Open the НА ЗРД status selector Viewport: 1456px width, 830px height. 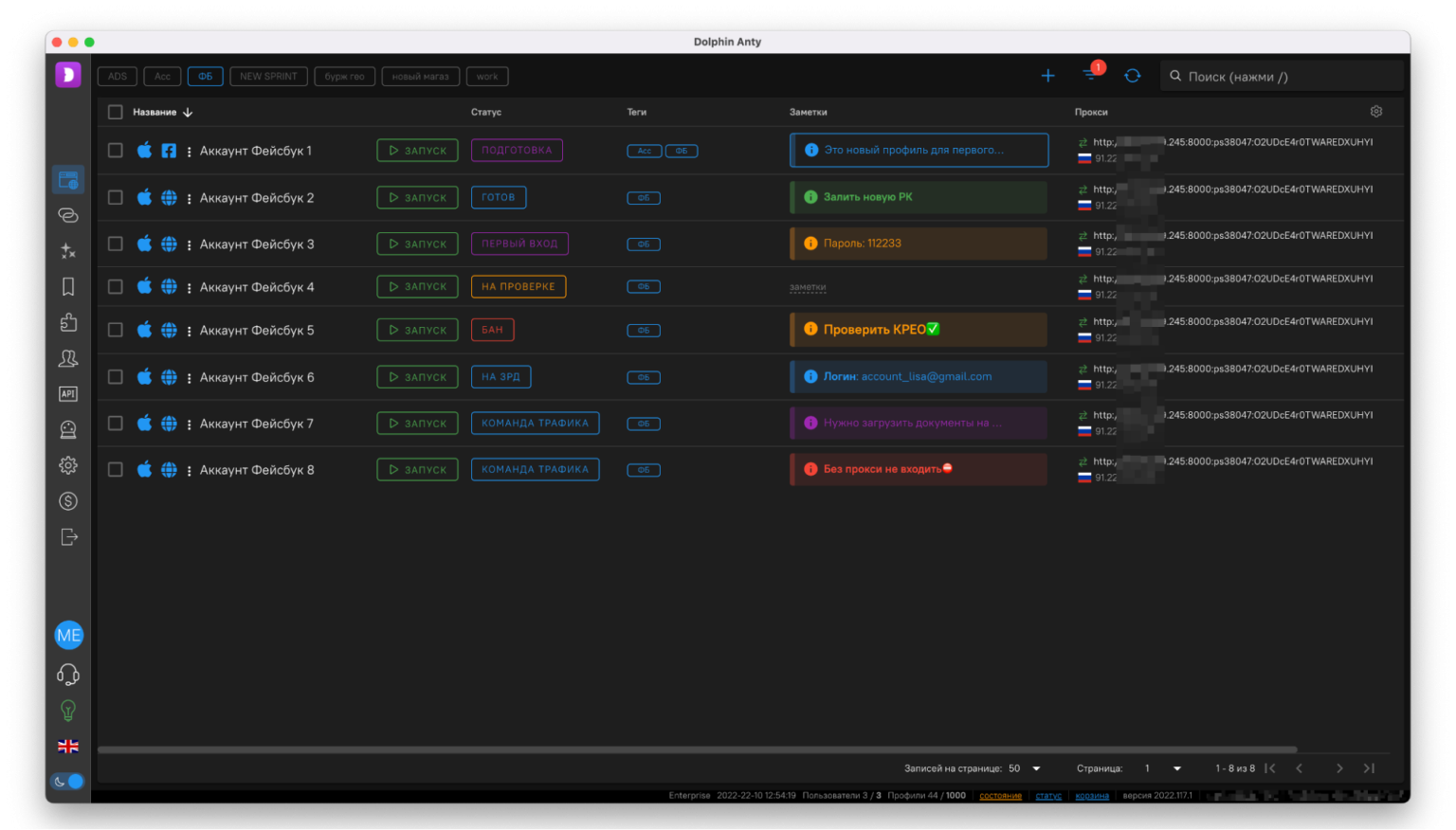[x=500, y=377]
